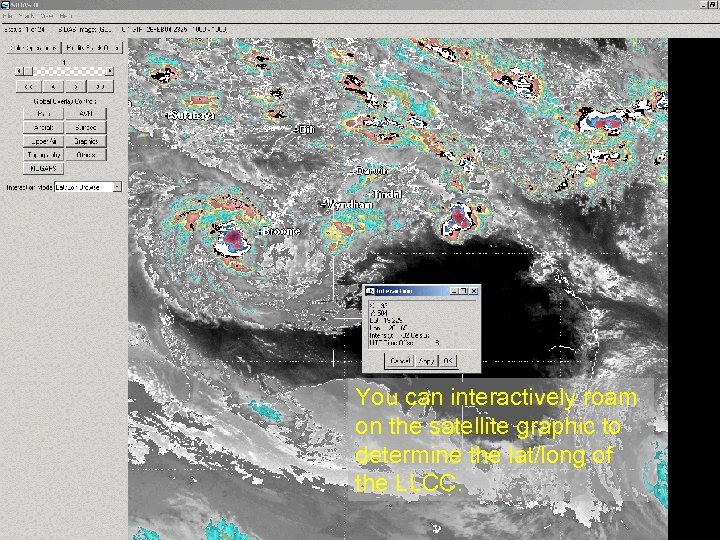Click Cancel in the Interaction dialog

point(400,361)
